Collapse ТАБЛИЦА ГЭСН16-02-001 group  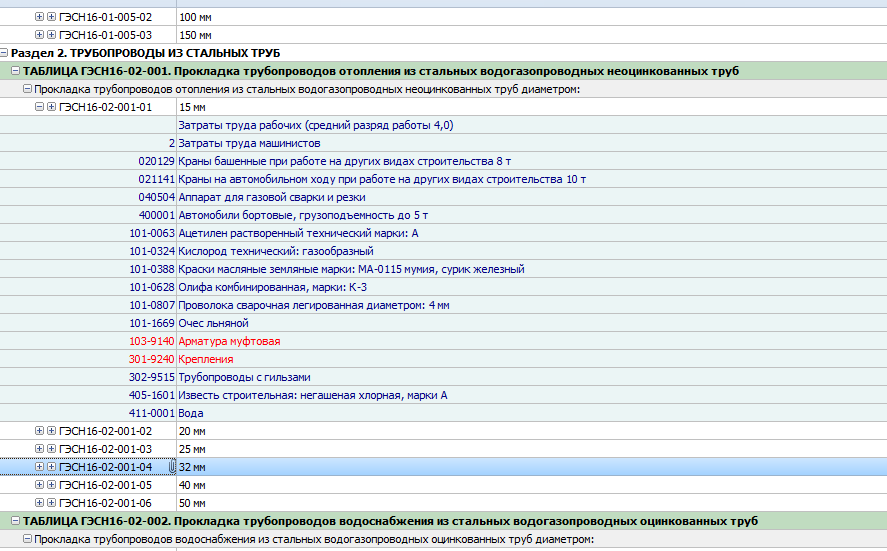pos(16,71)
